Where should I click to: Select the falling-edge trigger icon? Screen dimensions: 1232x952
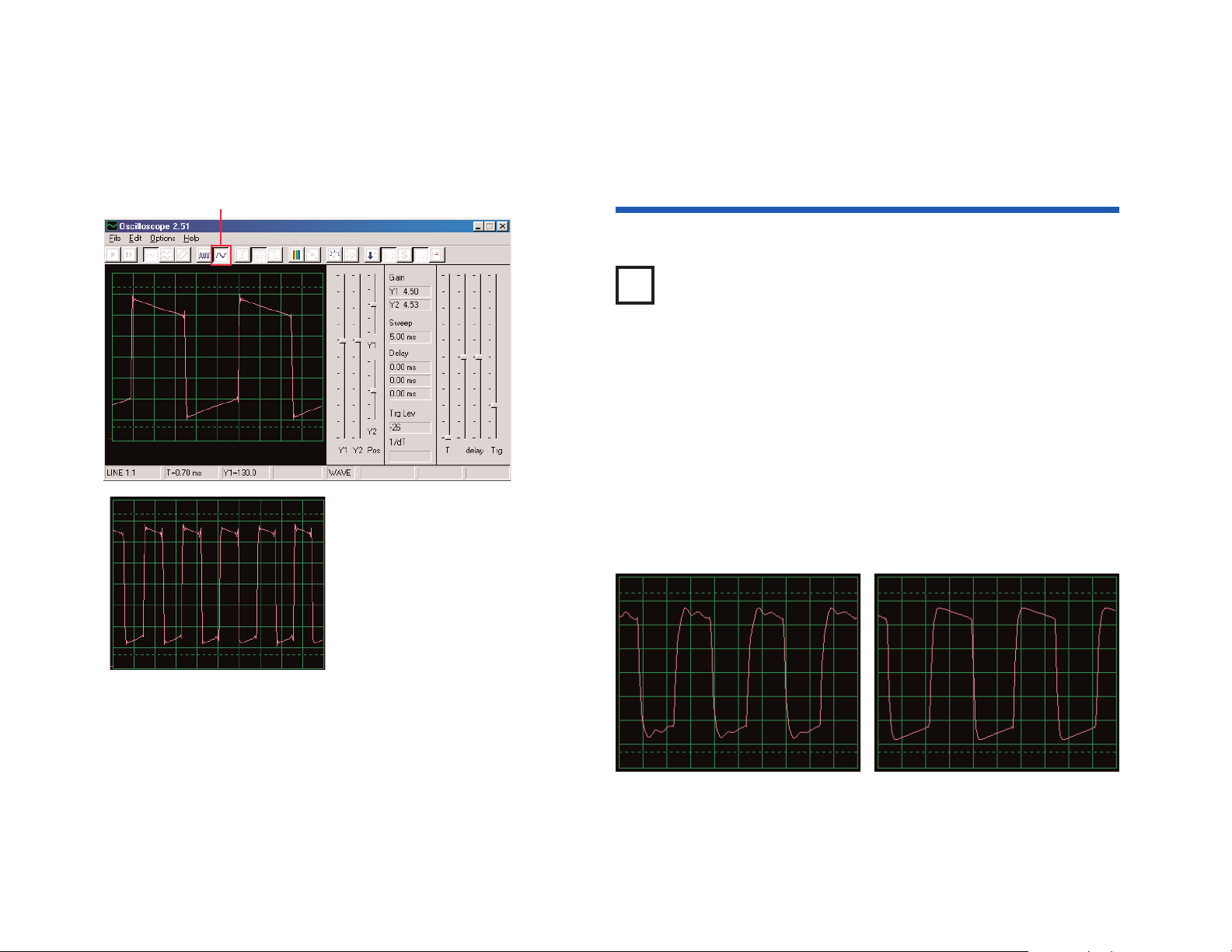pos(274,255)
